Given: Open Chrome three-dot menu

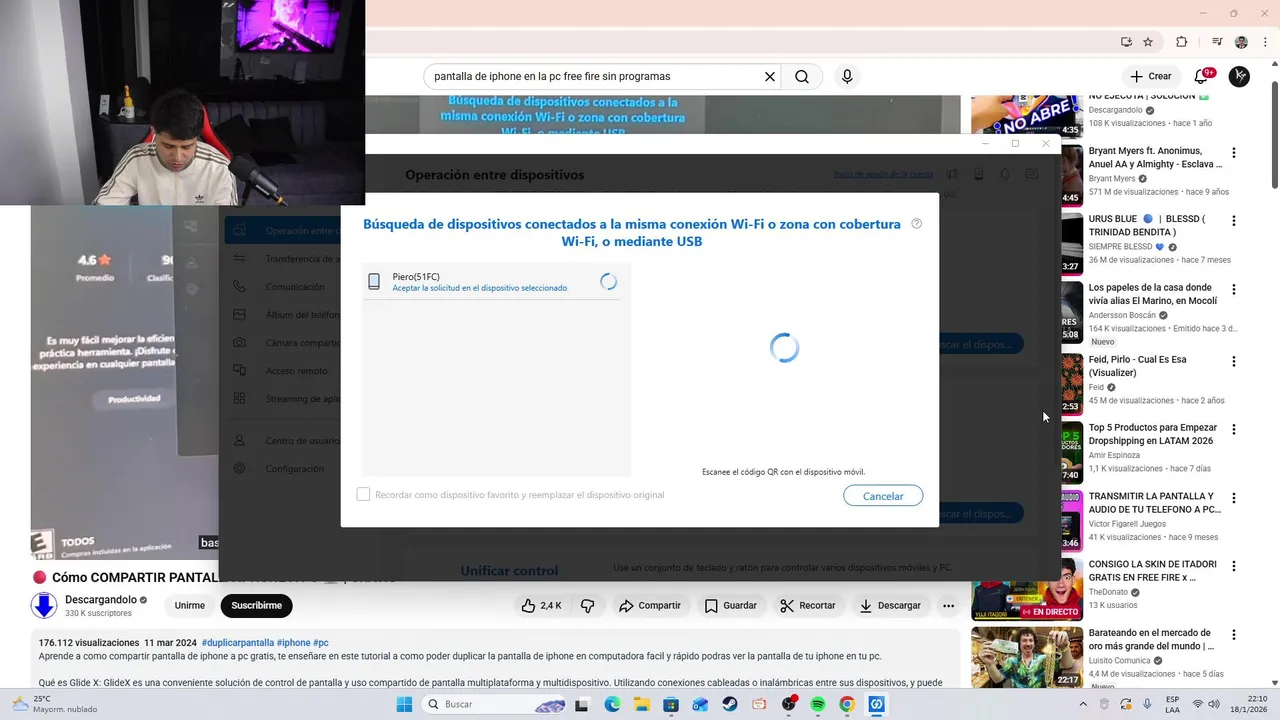Looking at the screenshot, I should (x=1266, y=42).
